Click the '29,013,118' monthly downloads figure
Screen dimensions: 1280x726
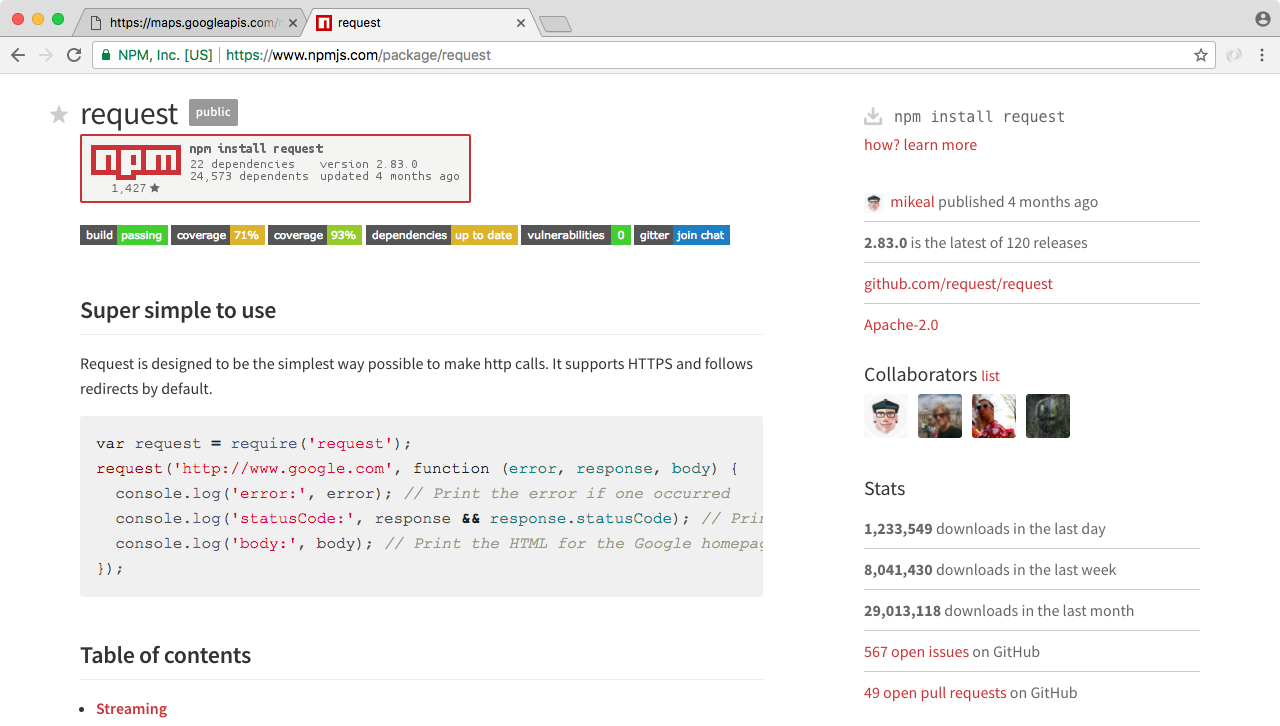(902, 611)
